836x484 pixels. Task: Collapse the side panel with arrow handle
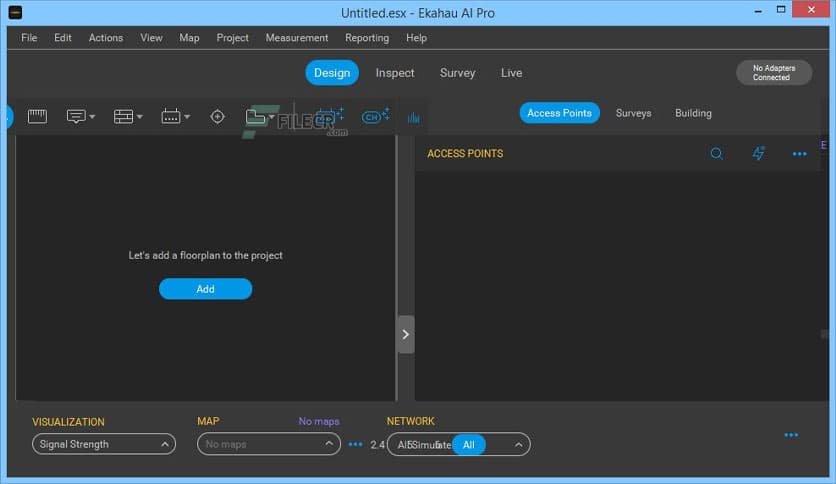tap(405, 334)
